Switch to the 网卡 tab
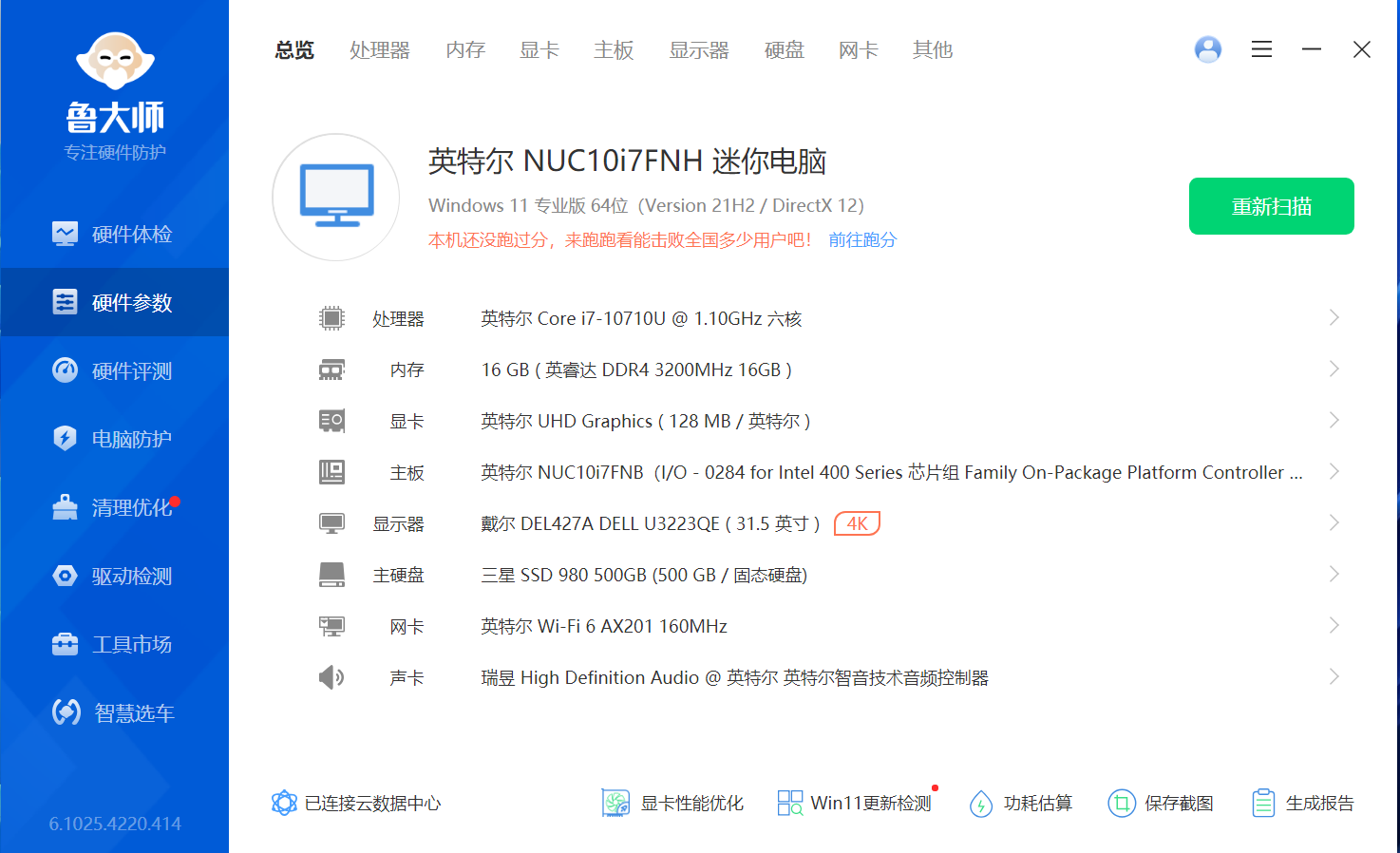This screenshot has height=853, width=1400. coord(859,50)
